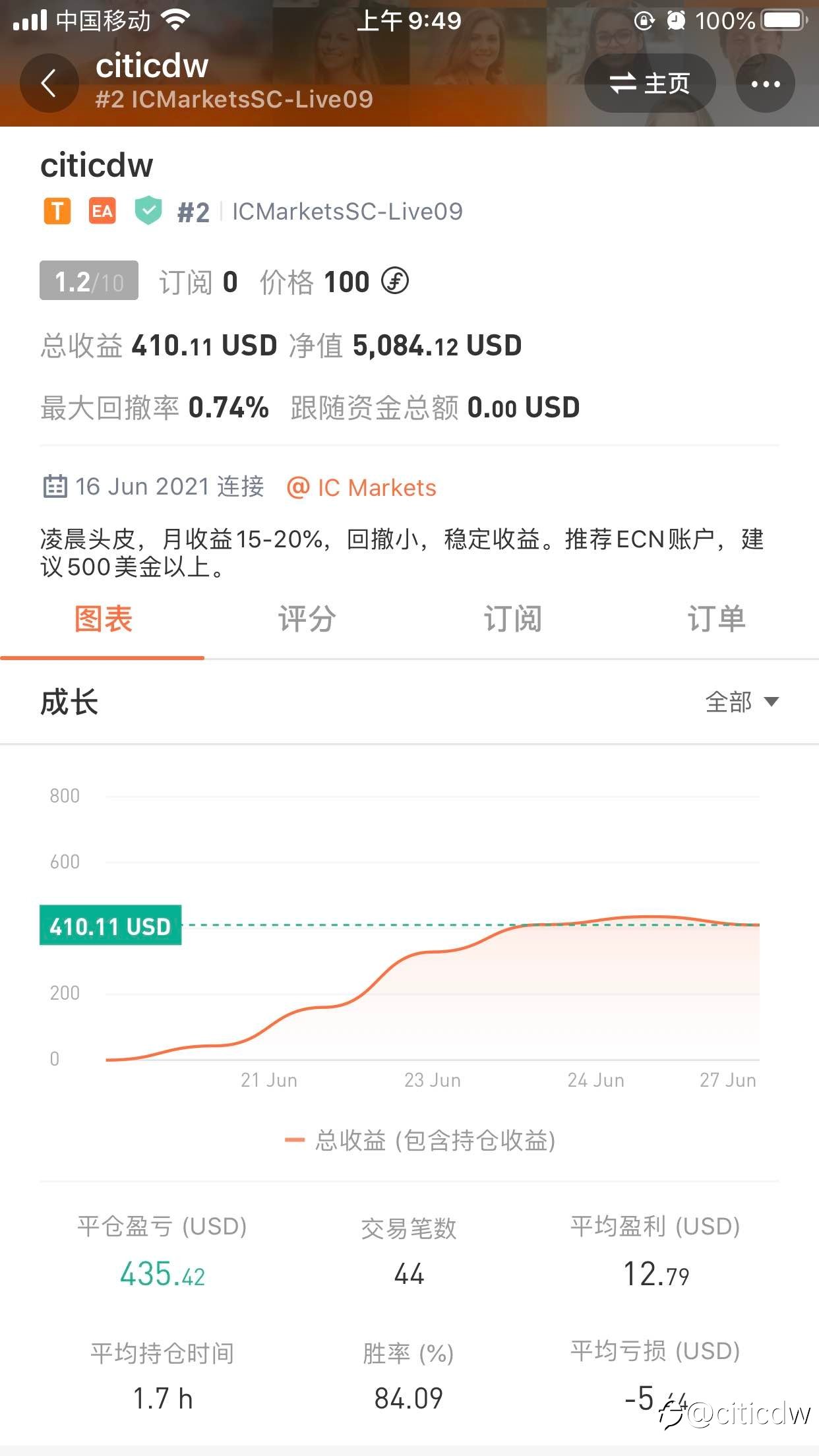Tap the price currency coin icon
Screen dimensions: 819x1456
pos(395,282)
